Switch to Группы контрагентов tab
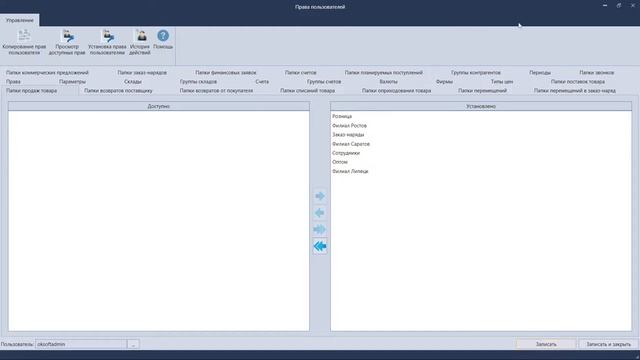The width and height of the screenshot is (640, 360). coord(476,73)
